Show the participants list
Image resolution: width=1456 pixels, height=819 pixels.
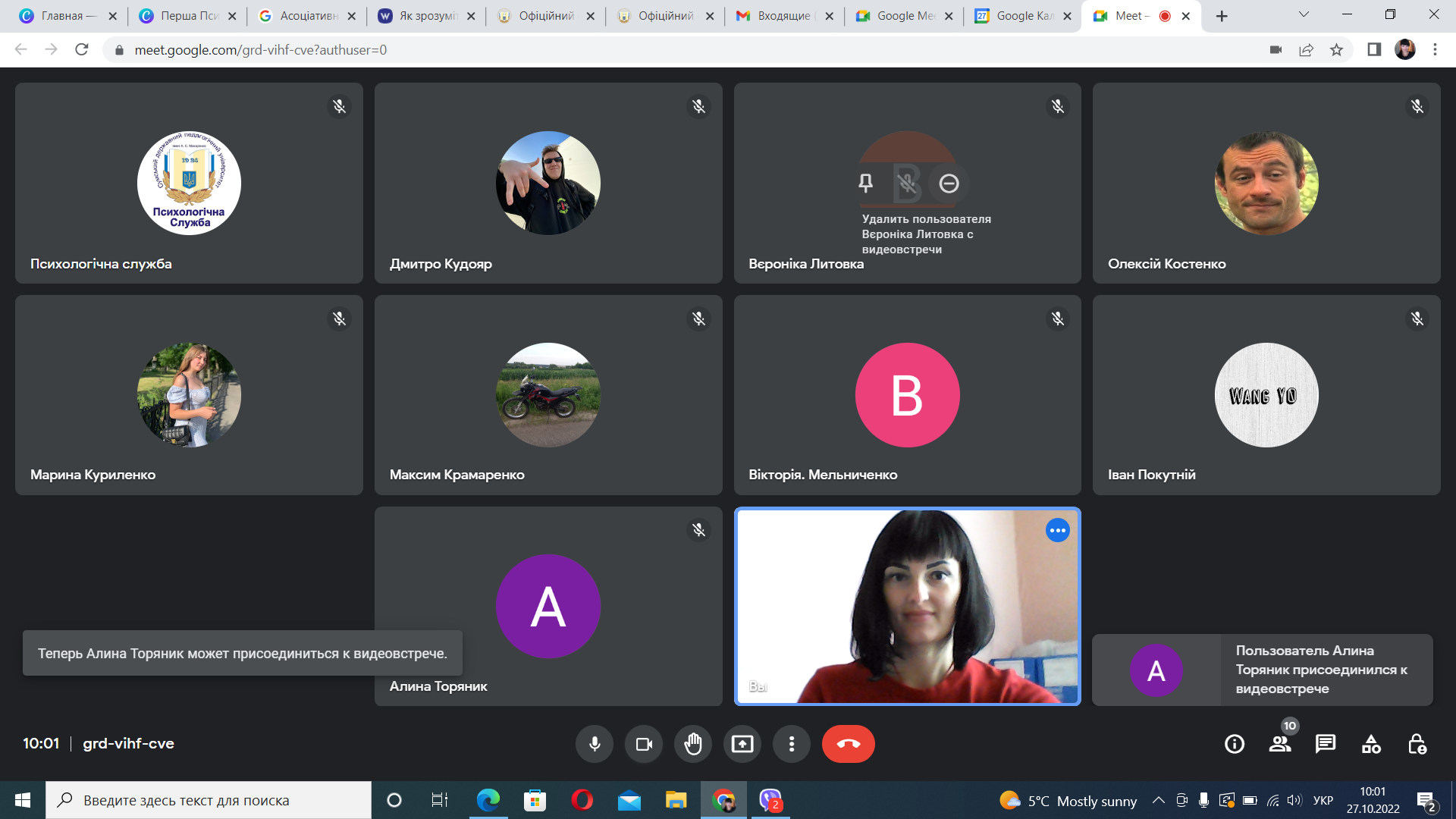click(1280, 744)
